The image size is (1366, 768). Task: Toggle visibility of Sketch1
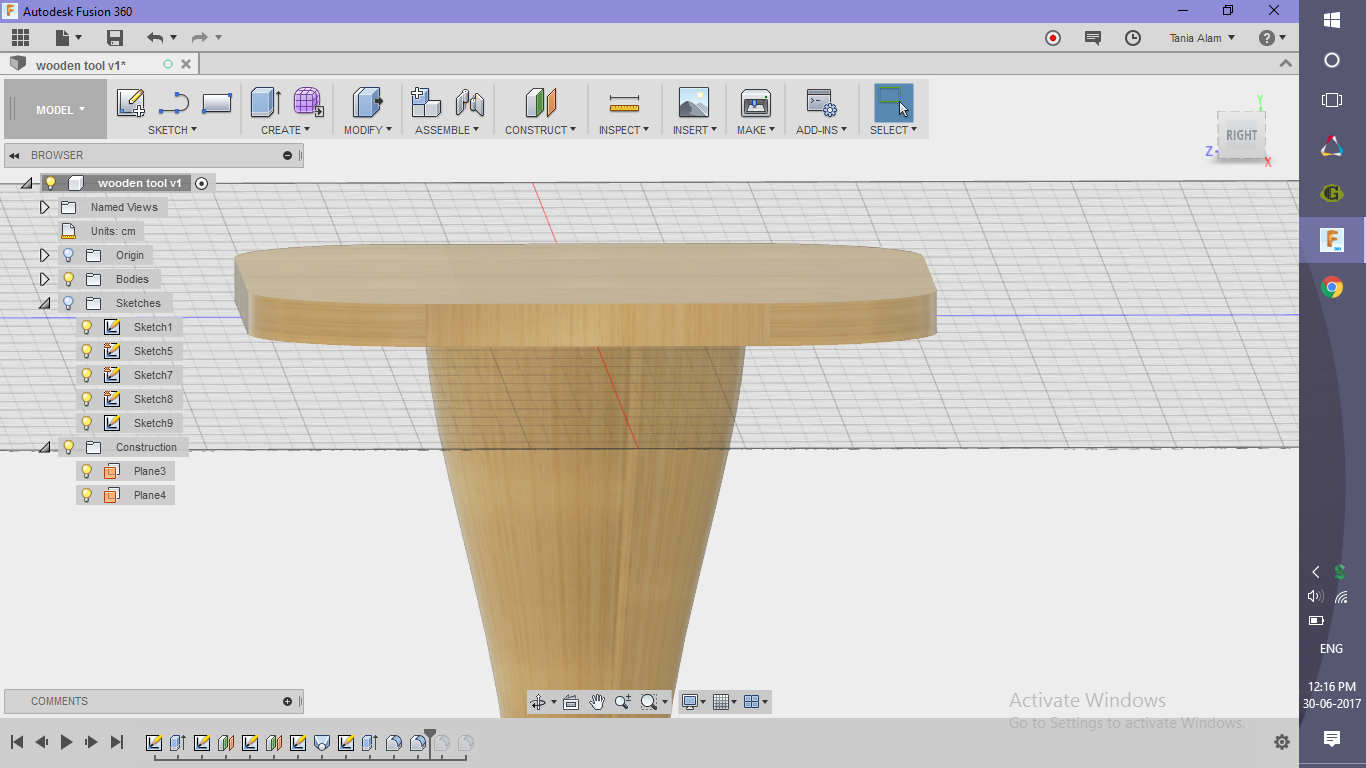coord(87,327)
